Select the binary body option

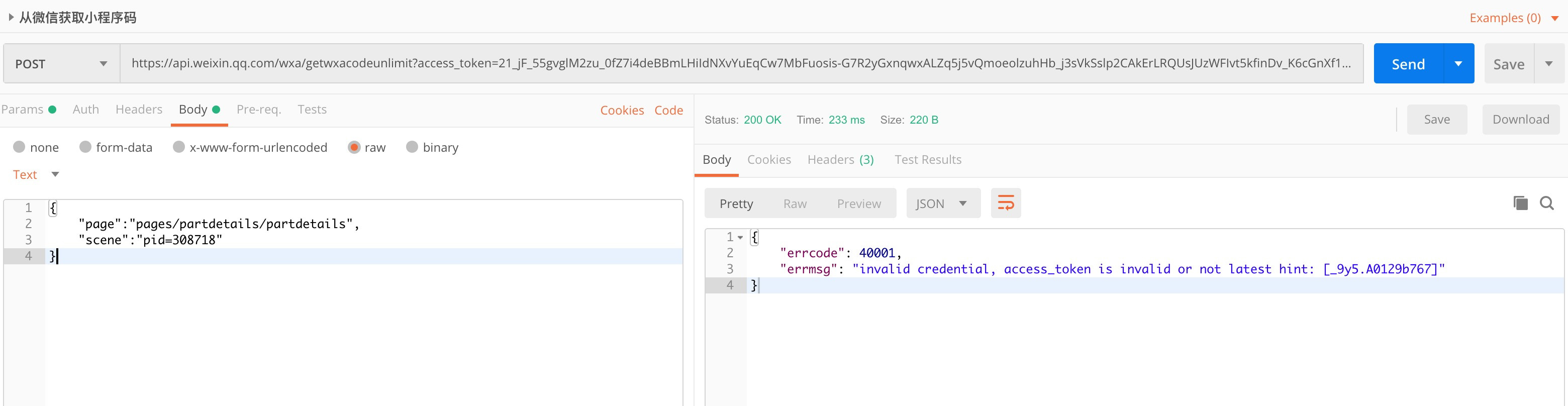coord(412,147)
